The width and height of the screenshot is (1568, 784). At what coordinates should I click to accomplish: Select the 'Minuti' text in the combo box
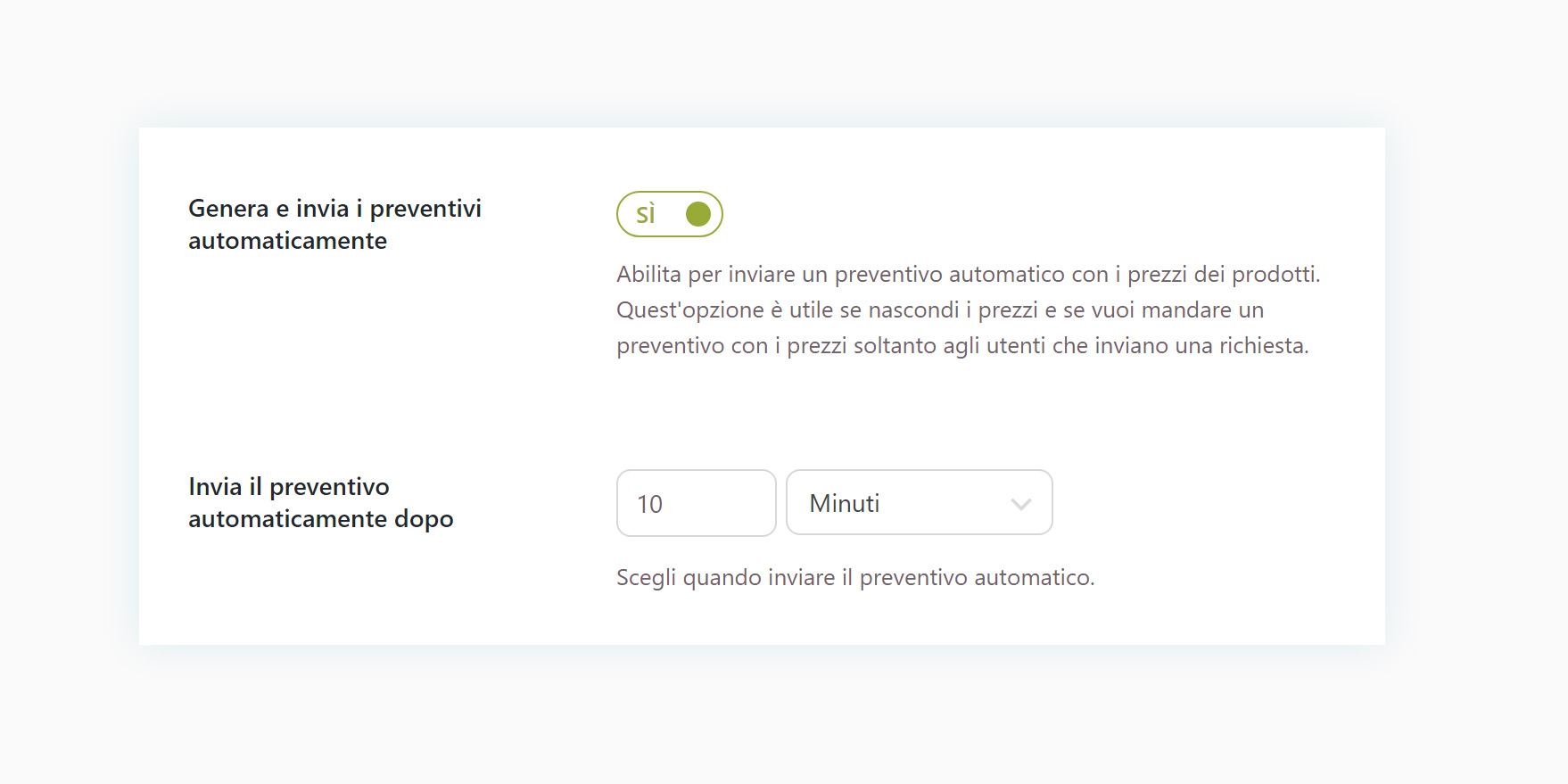coord(844,504)
